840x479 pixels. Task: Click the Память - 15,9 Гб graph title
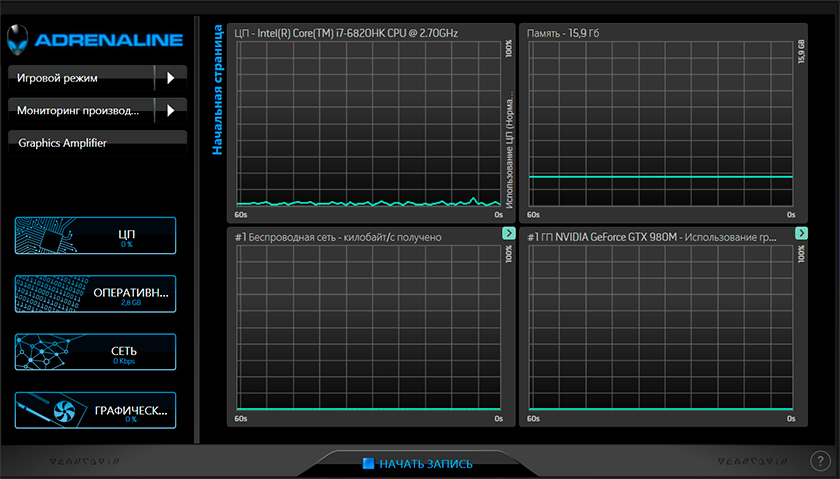pos(562,33)
